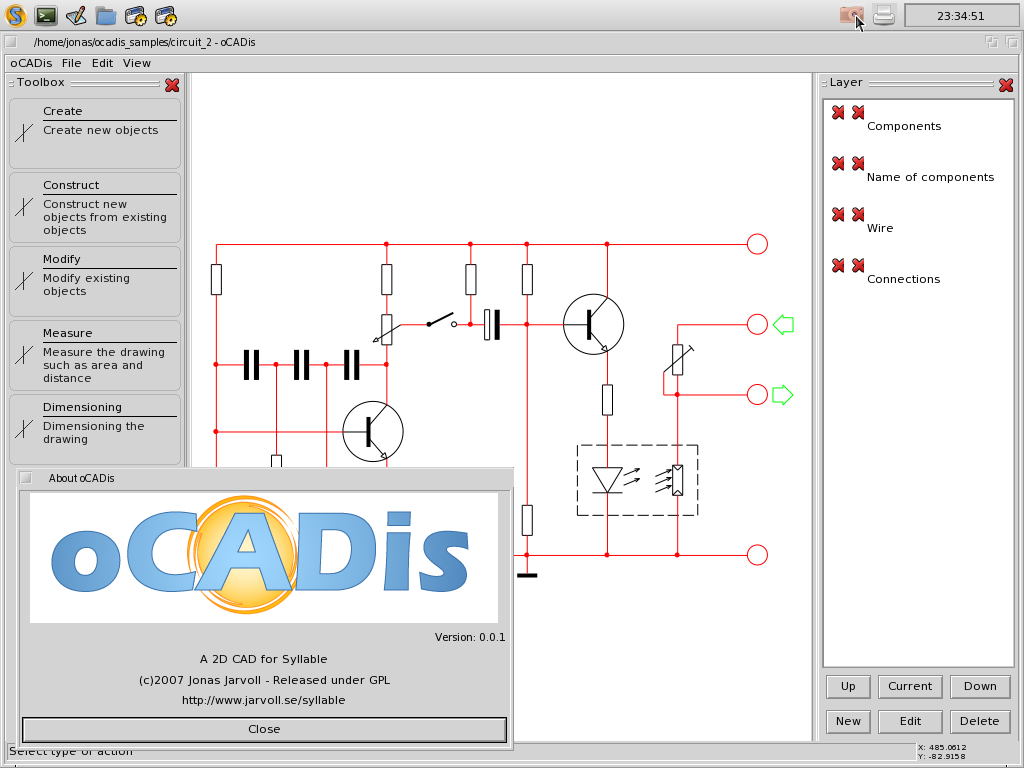Viewport: 1024px width, 768px height.
Task: Select the Connections layer name
Action: (903, 279)
